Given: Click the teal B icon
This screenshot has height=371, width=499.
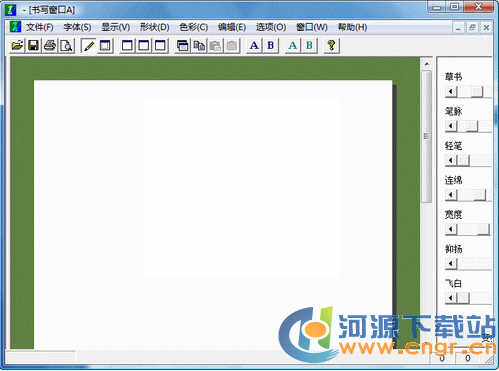Looking at the screenshot, I should (309, 45).
